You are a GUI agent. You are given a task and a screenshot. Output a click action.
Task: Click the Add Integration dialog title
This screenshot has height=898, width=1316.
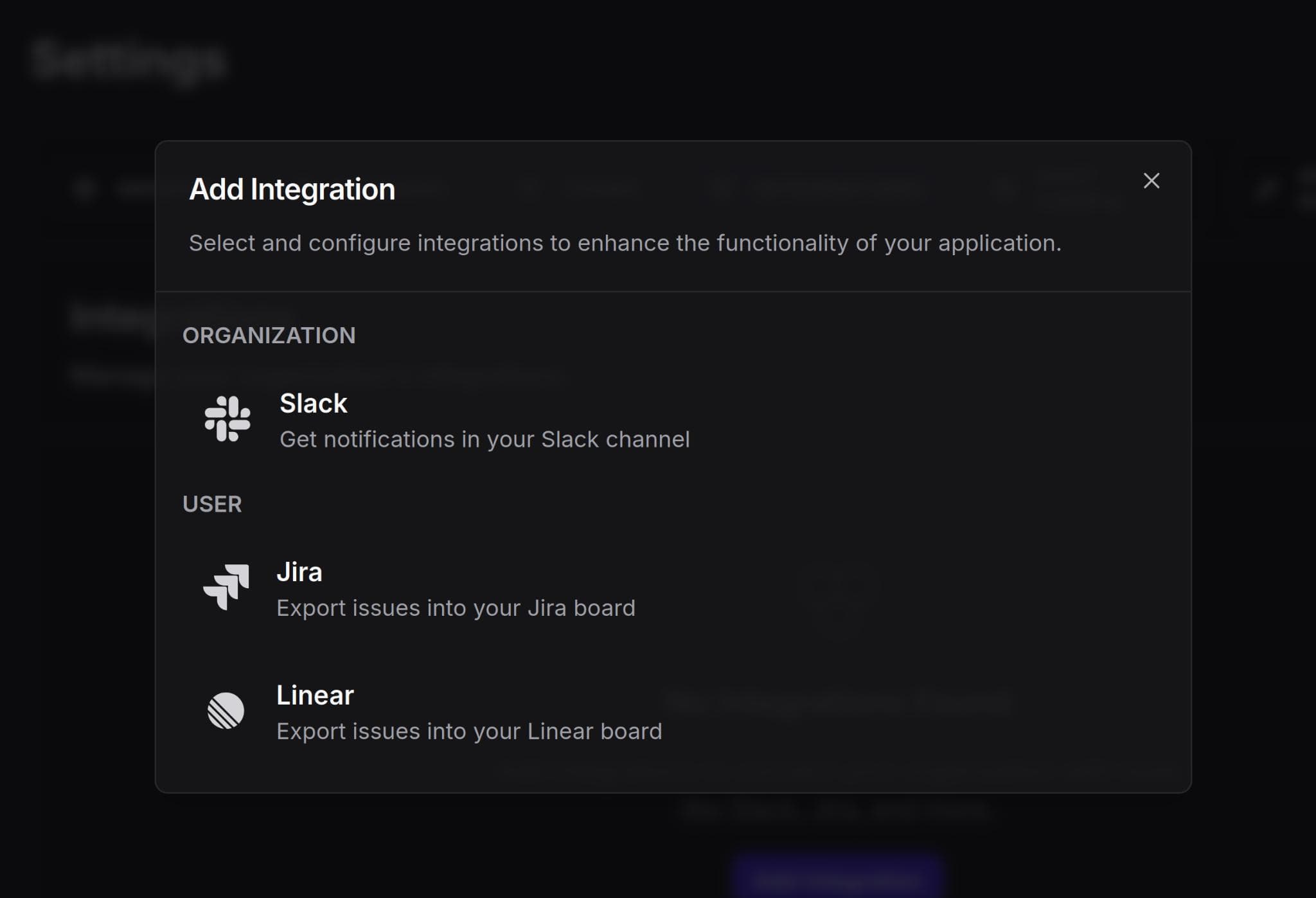click(292, 190)
